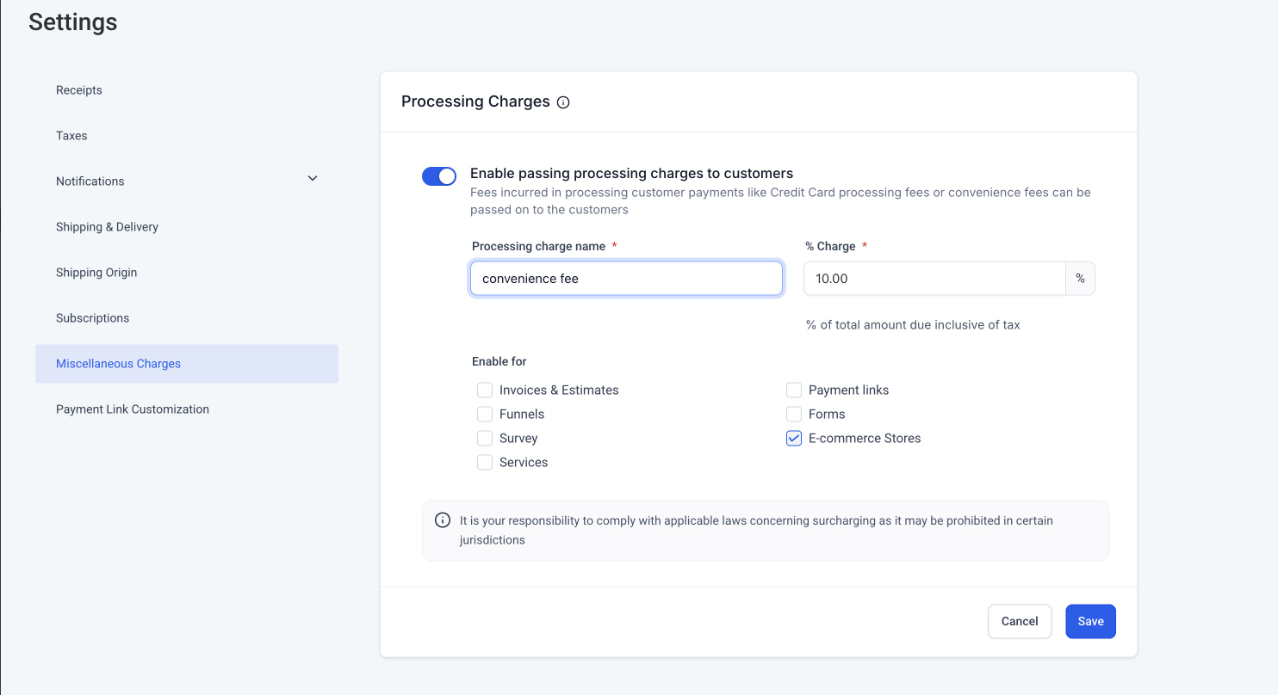Tick the Survey checkbox
The image size is (1278, 695).
(x=485, y=438)
